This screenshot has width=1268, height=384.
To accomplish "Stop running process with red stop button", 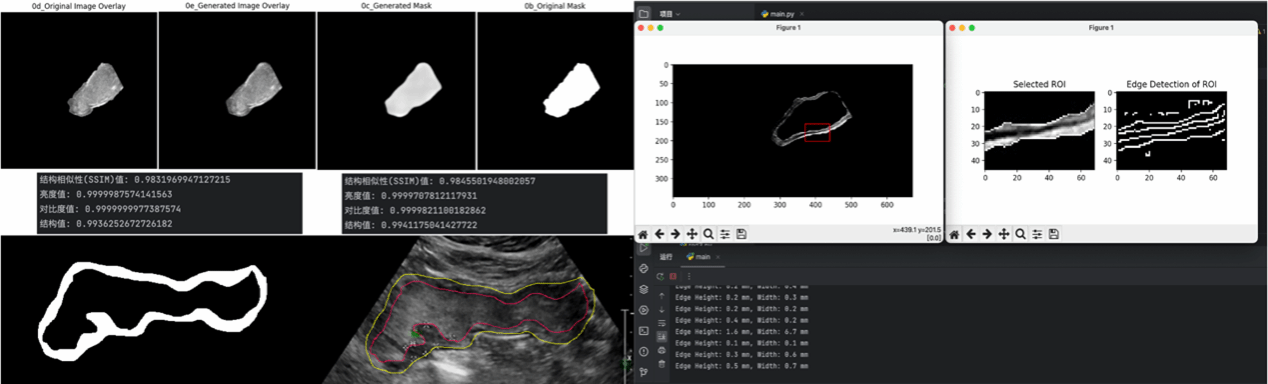I will coord(673,276).
